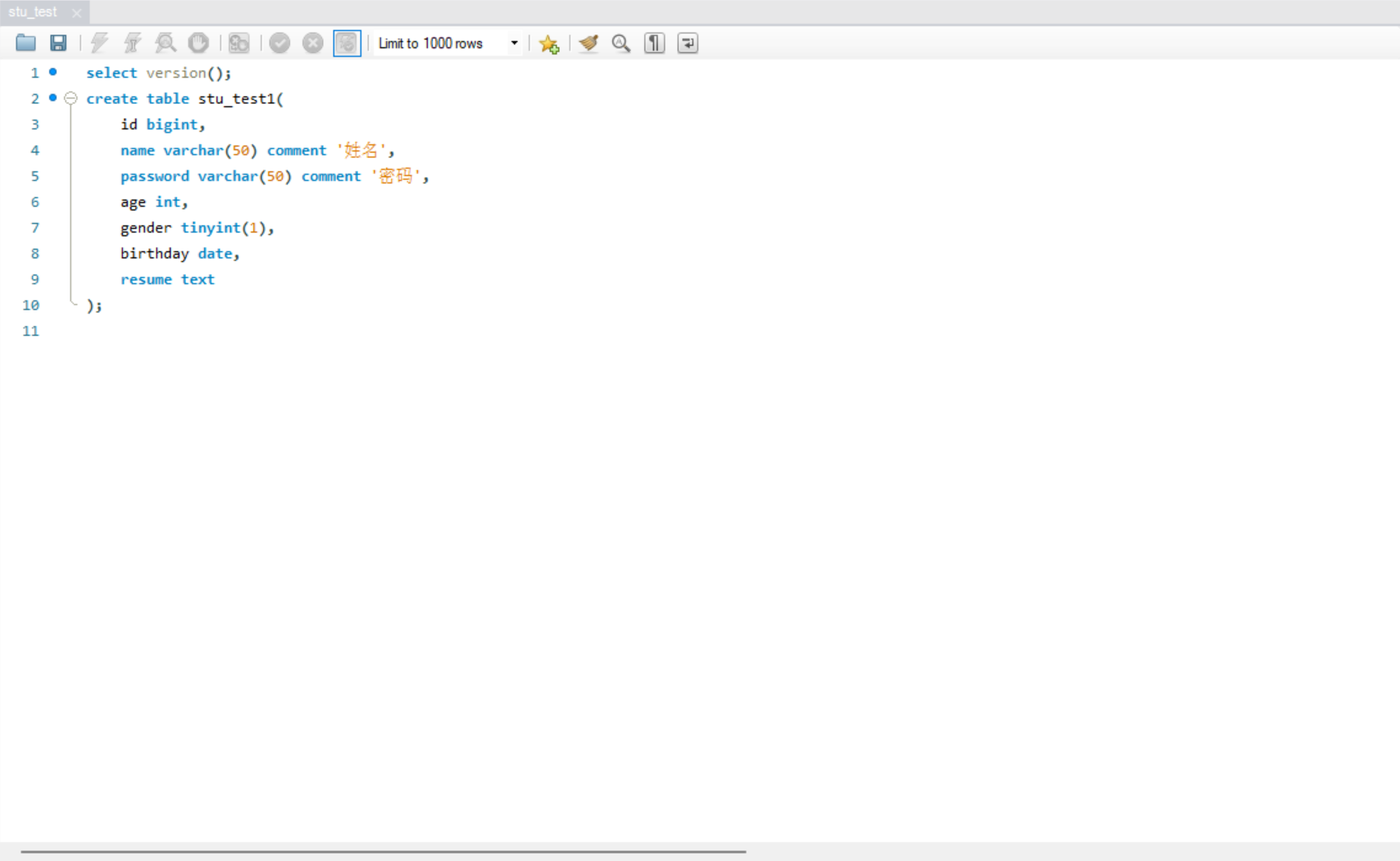Collapse the create table block
This screenshot has height=861, width=1400.
pyautogui.click(x=70, y=98)
